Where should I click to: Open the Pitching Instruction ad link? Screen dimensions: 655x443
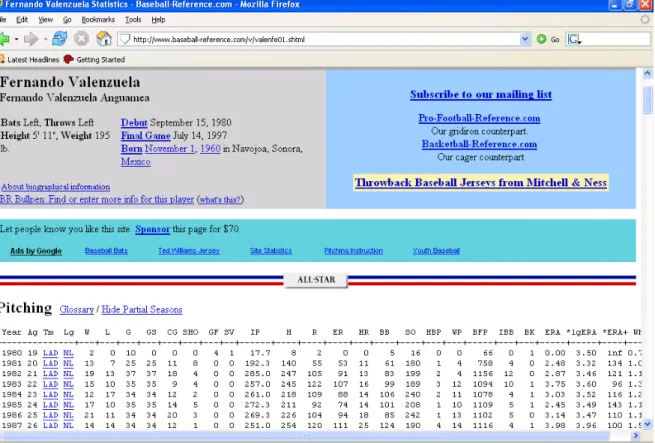[x=353, y=251]
